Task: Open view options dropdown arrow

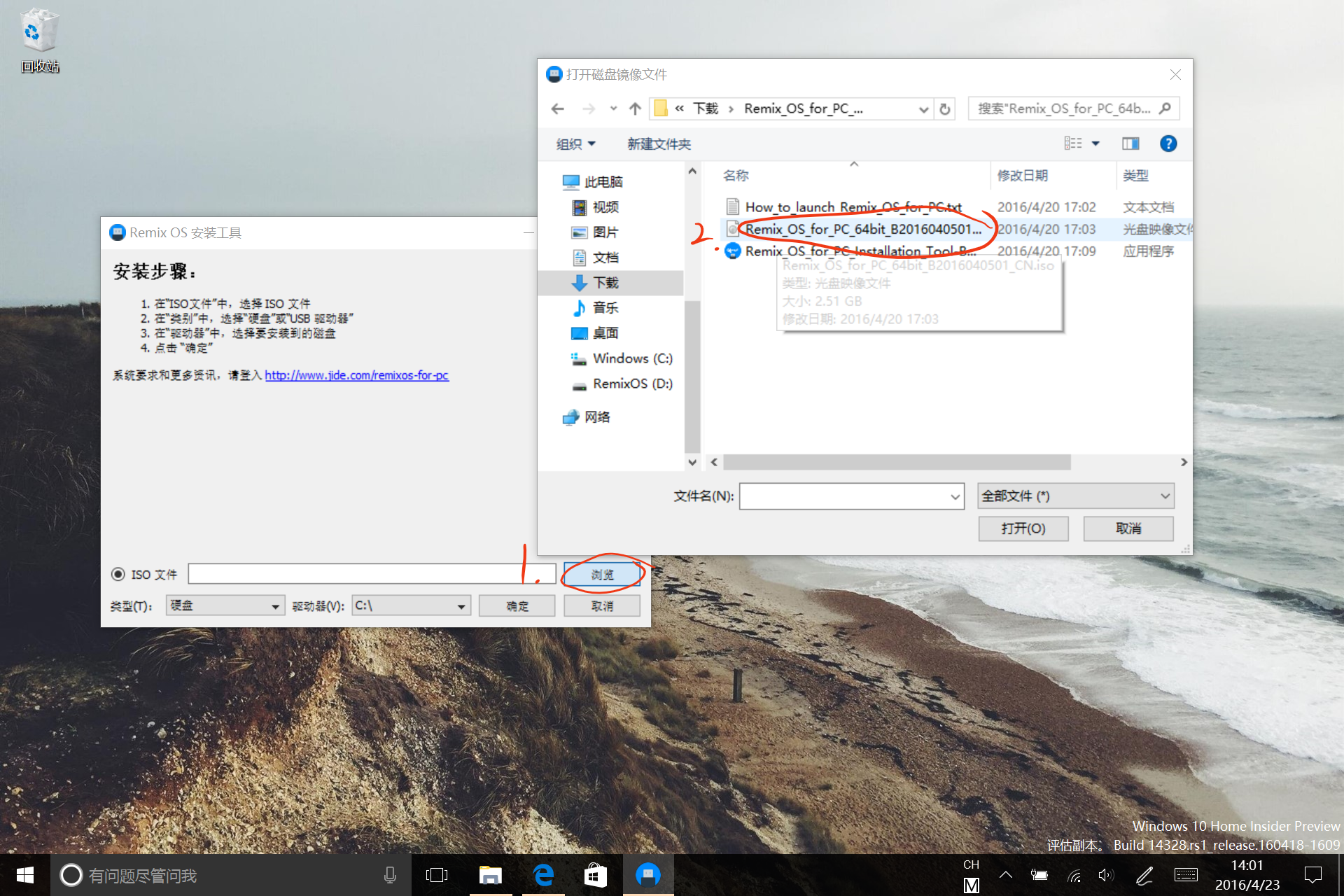Action: (1096, 143)
